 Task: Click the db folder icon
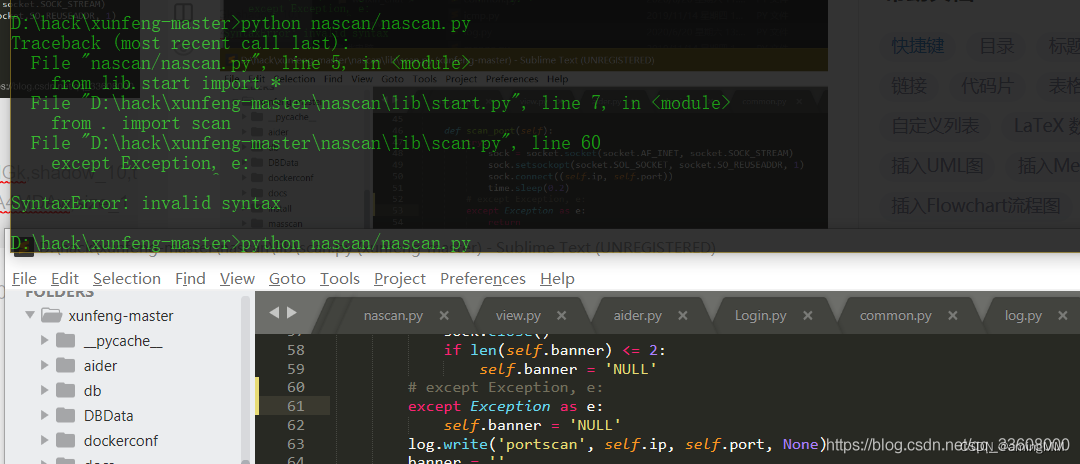(x=65, y=390)
